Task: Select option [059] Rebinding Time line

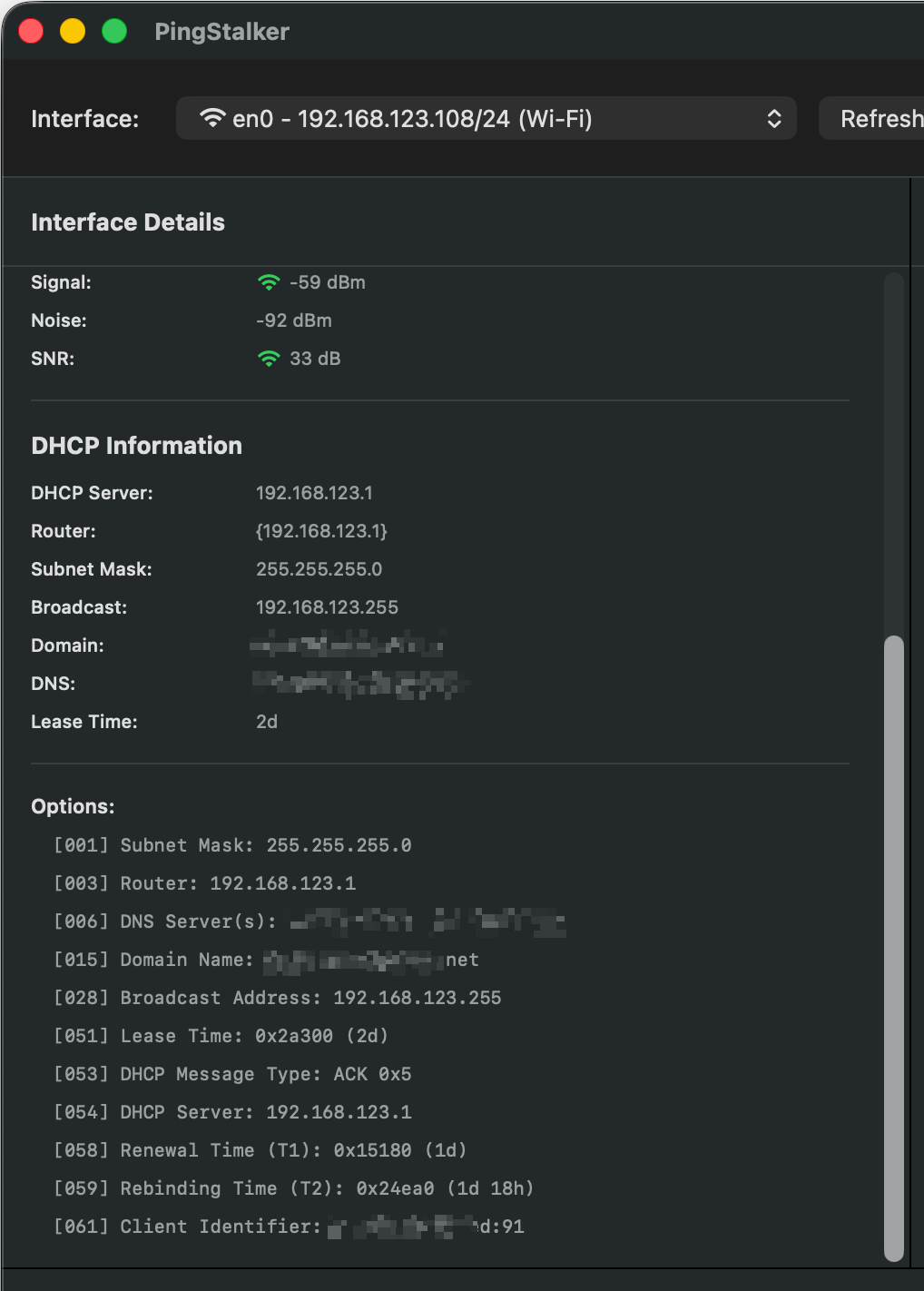Action: coord(293,1188)
